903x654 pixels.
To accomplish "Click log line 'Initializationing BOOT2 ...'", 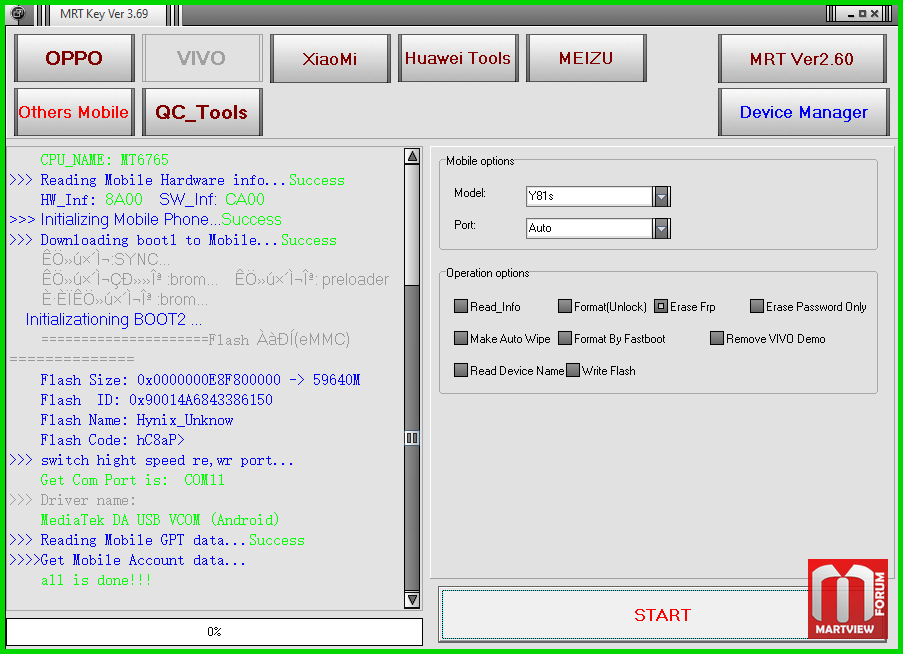I will [113, 320].
